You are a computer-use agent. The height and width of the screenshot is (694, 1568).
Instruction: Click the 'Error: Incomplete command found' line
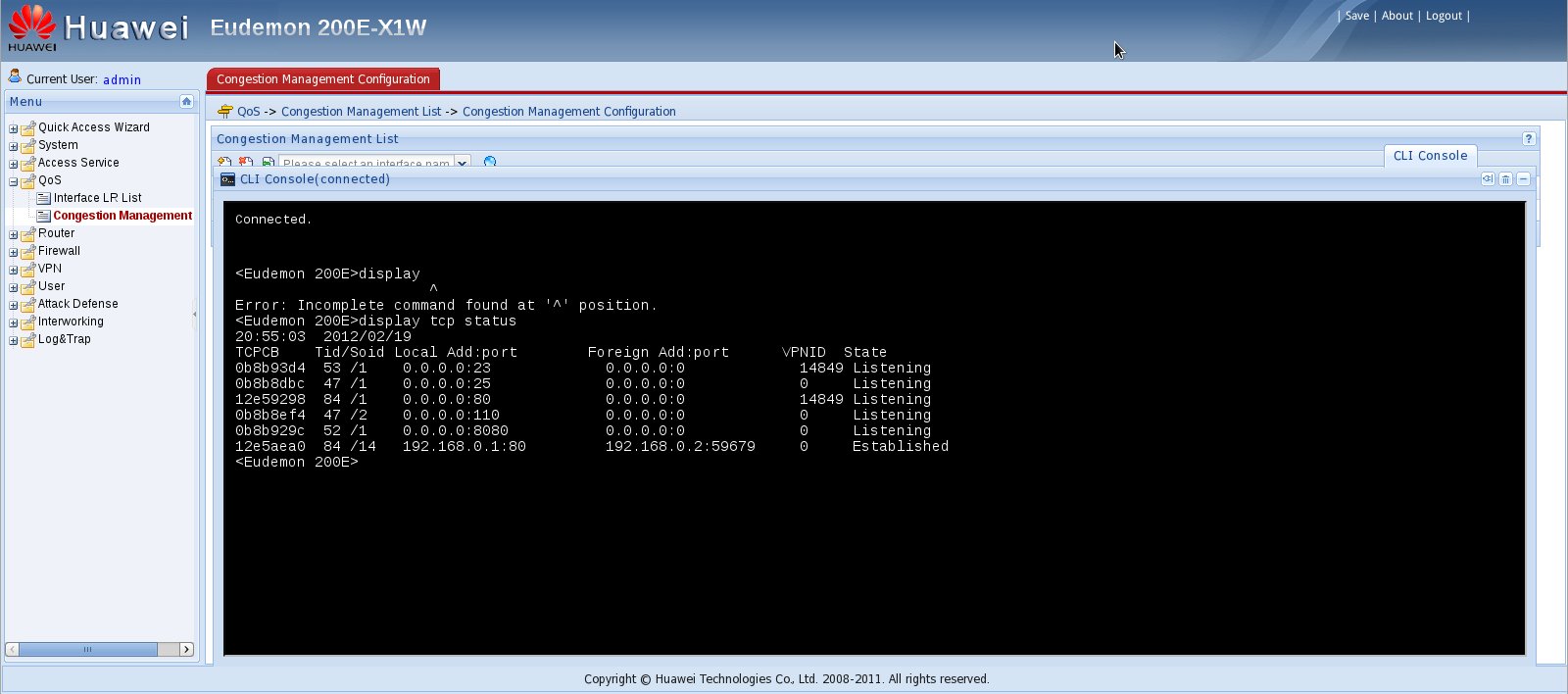point(446,306)
